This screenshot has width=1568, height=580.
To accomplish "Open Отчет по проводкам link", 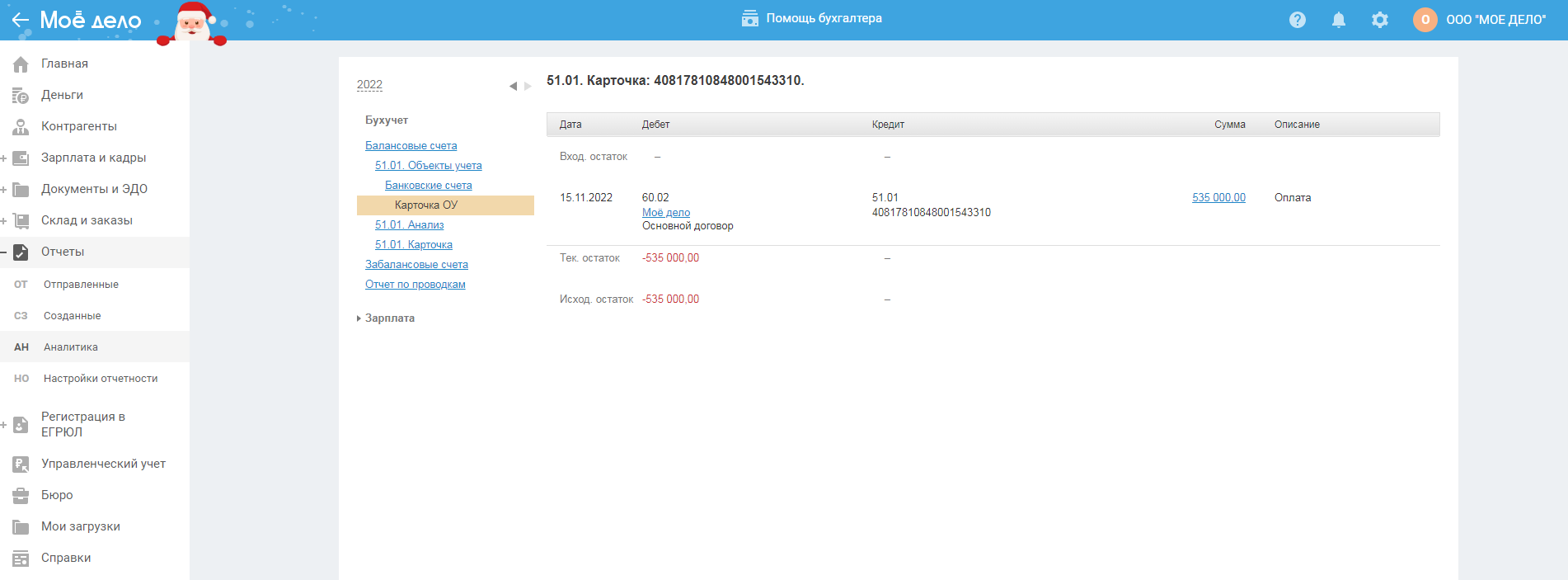I will [415, 285].
